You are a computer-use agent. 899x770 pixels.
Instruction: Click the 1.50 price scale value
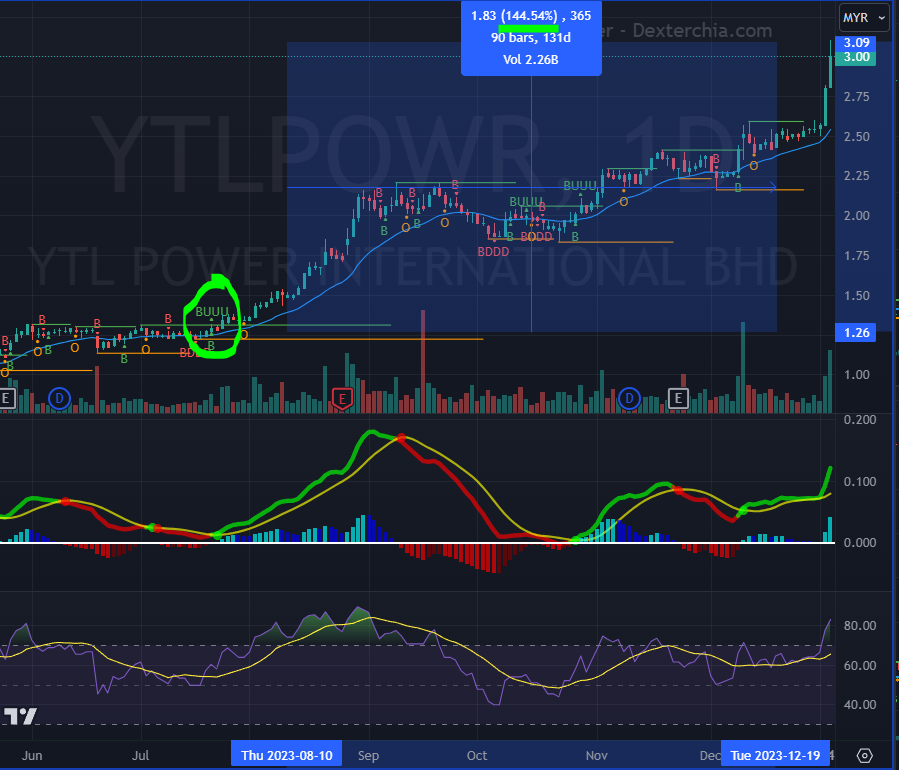point(857,296)
